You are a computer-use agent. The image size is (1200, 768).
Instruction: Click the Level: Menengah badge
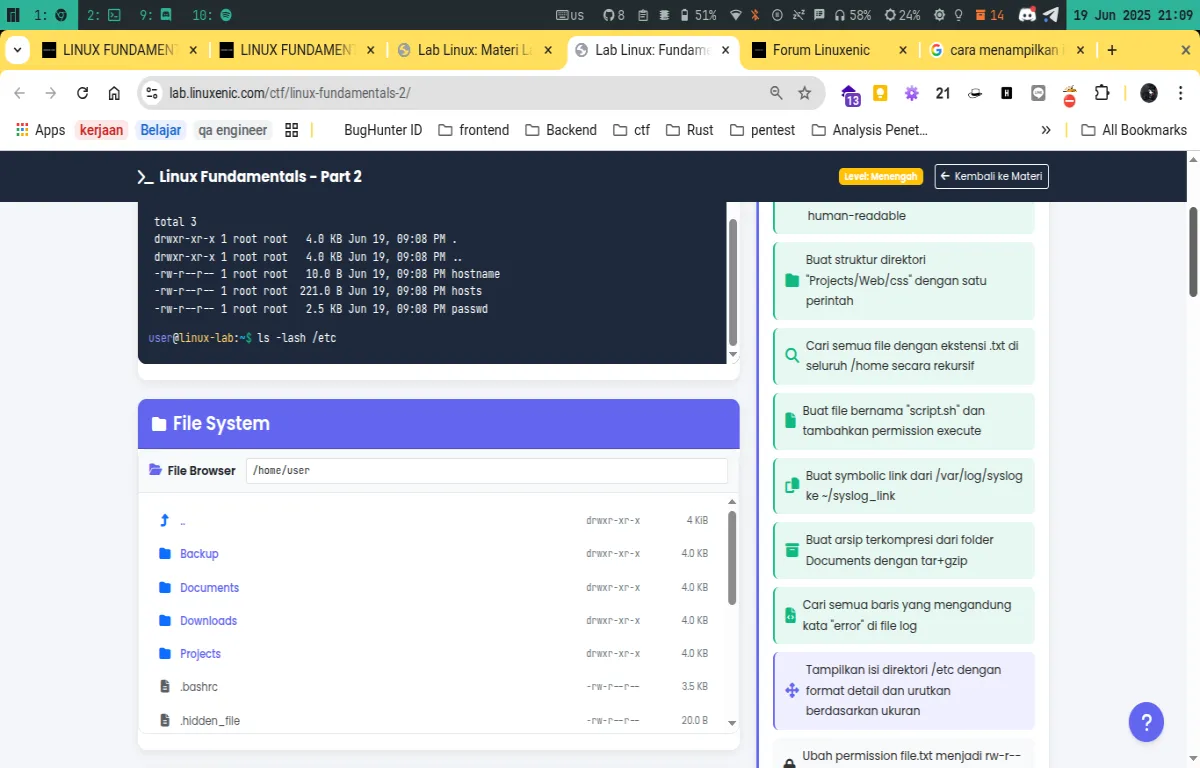tap(880, 176)
